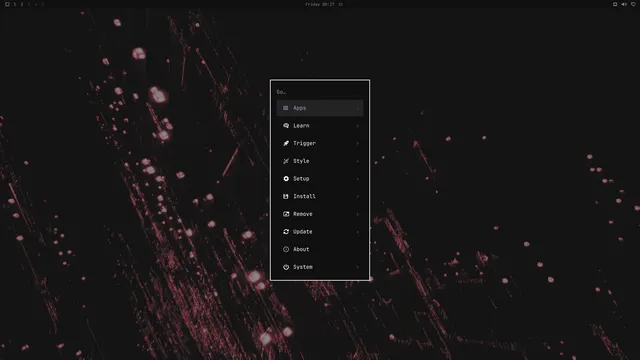Select the System menu entry text
This screenshot has width=640, height=360.
pyautogui.click(x=303, y=267)
